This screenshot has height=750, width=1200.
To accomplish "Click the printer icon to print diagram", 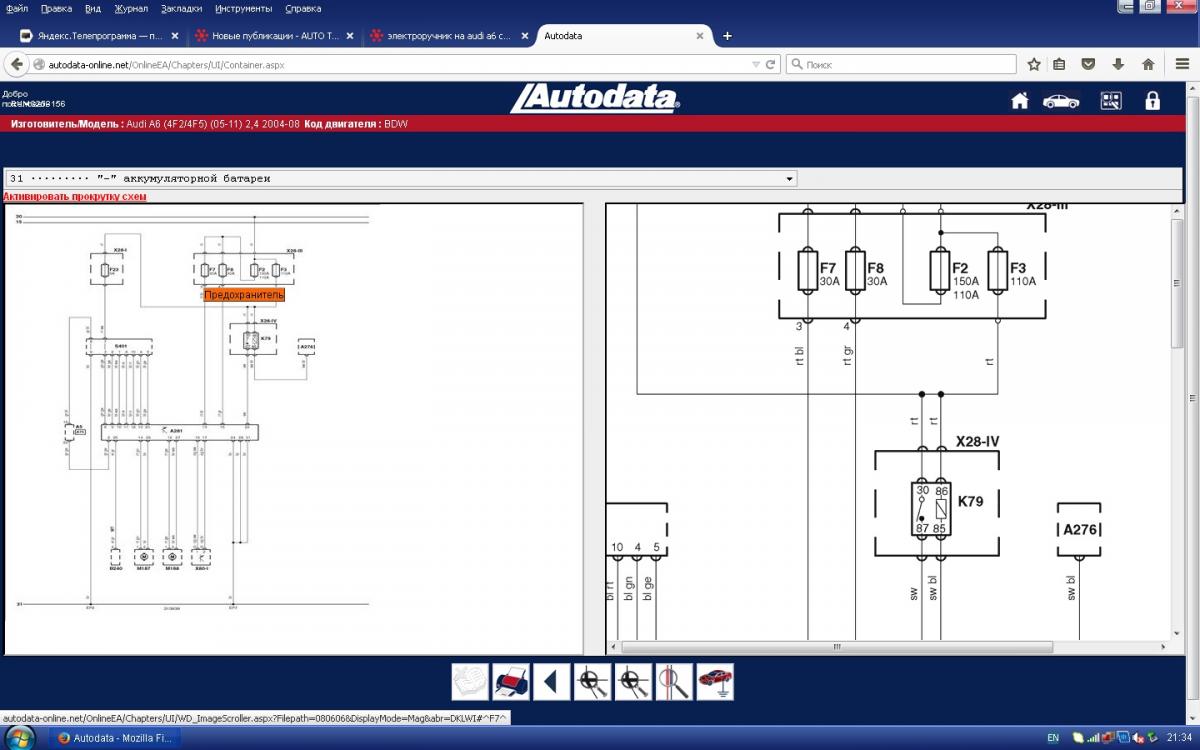I will pos(510,682).
